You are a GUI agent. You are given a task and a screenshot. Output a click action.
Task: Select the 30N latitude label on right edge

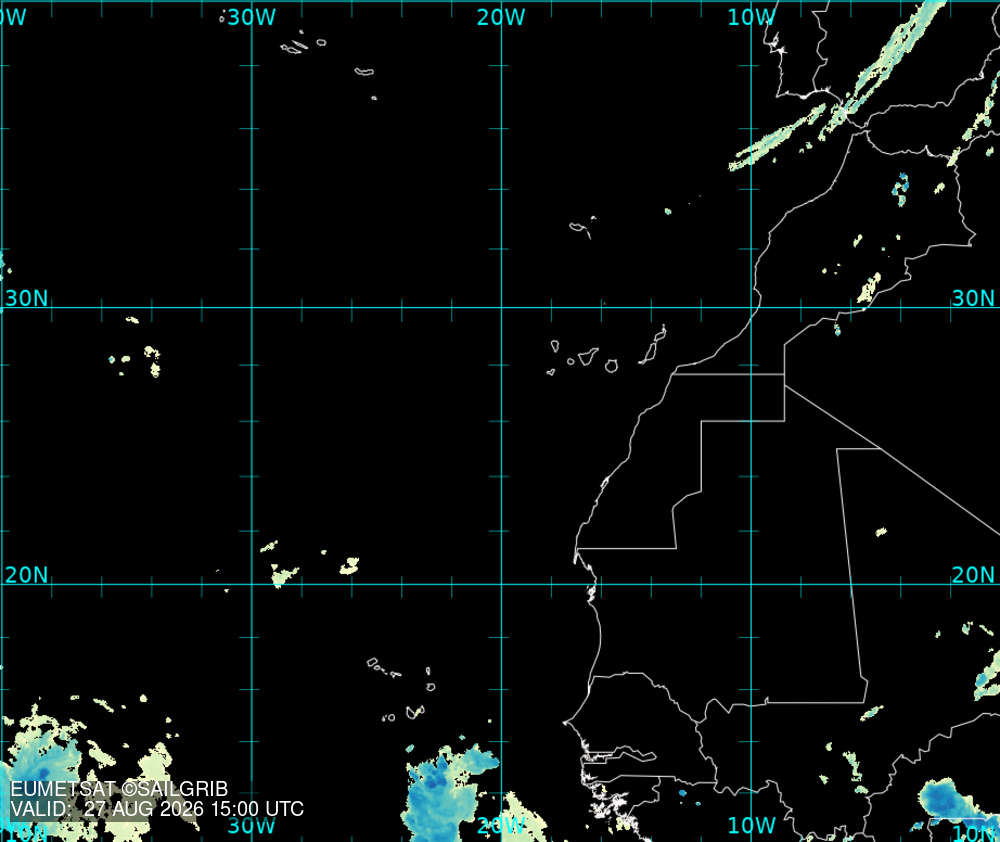[x=973, y=298]
